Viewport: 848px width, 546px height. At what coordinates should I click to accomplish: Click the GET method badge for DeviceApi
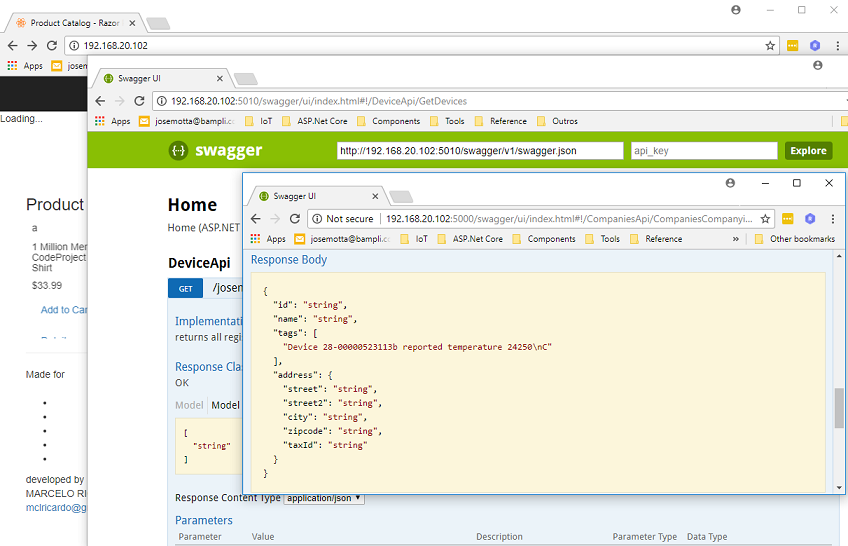click(x=186, y=289)
